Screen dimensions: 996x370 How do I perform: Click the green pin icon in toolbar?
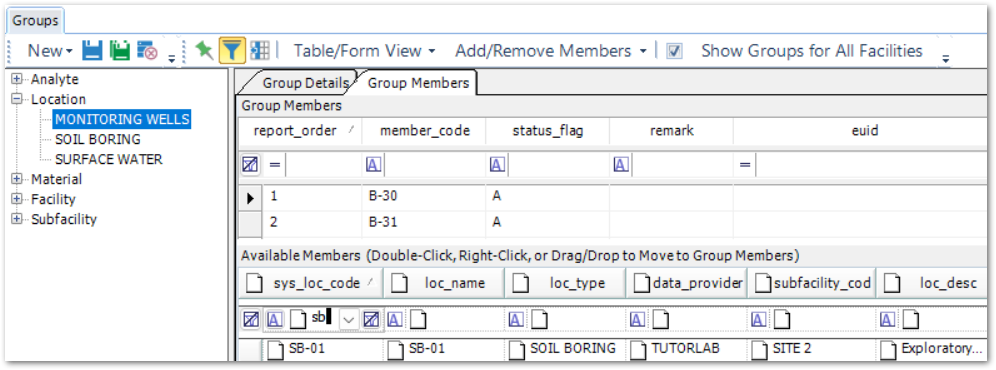click(x=204, y=50)
